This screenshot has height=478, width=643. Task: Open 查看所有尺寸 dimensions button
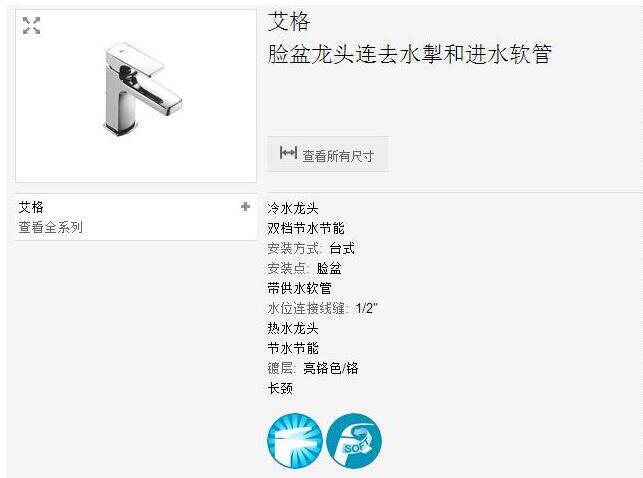[x=328, y=154]
